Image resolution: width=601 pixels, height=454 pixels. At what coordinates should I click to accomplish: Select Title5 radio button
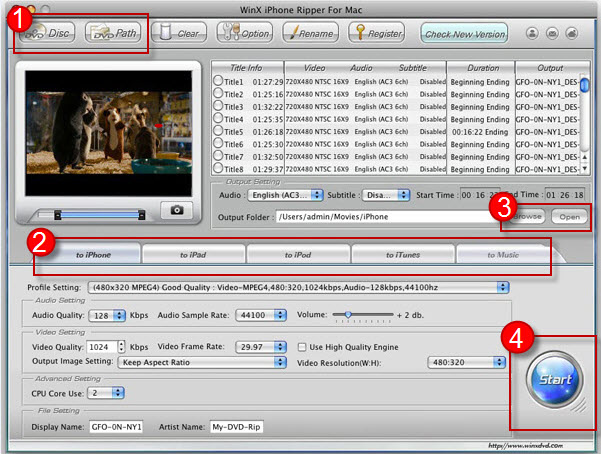218,131
